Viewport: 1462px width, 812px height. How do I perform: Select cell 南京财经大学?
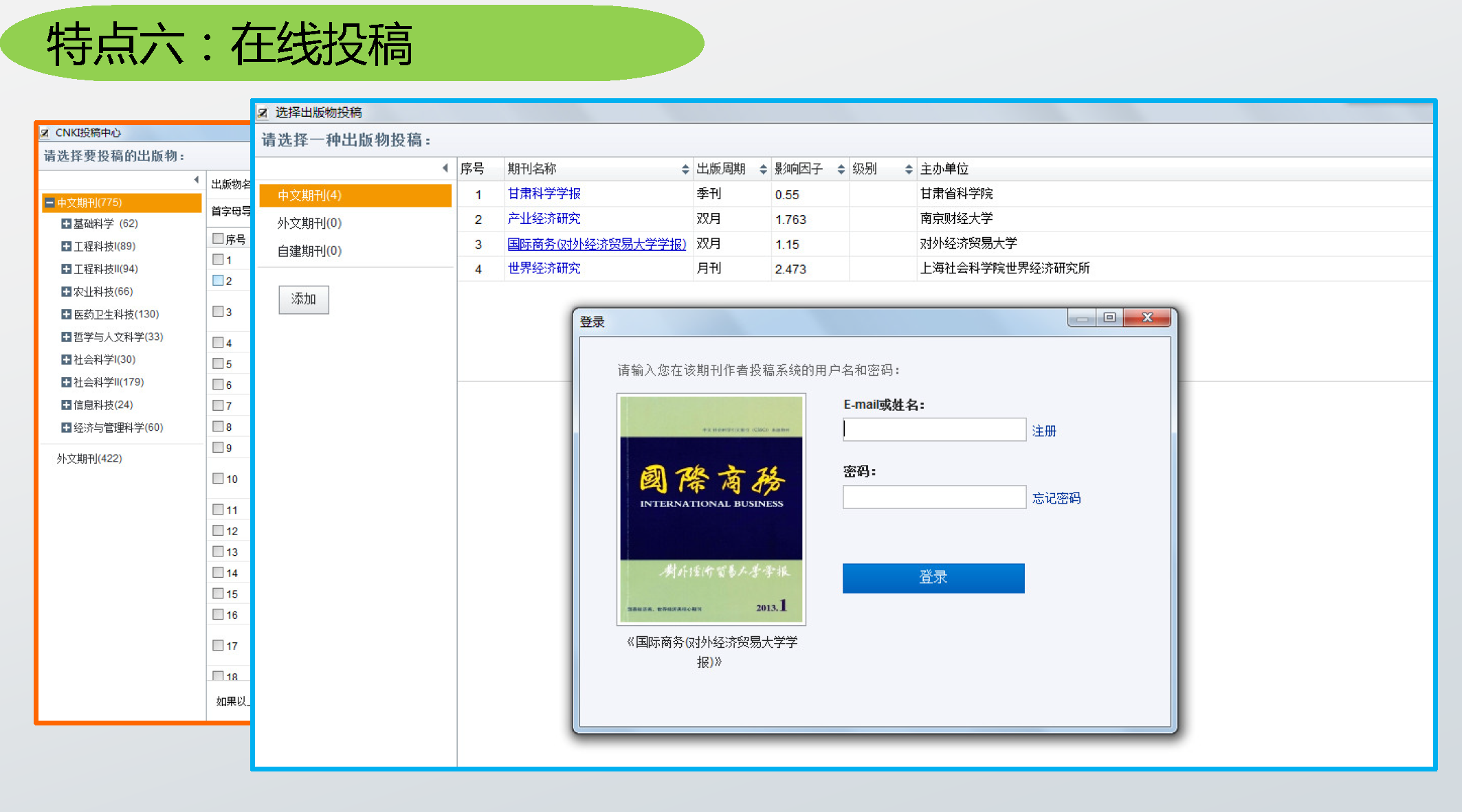pyautogui.click(x=956, y=218)
